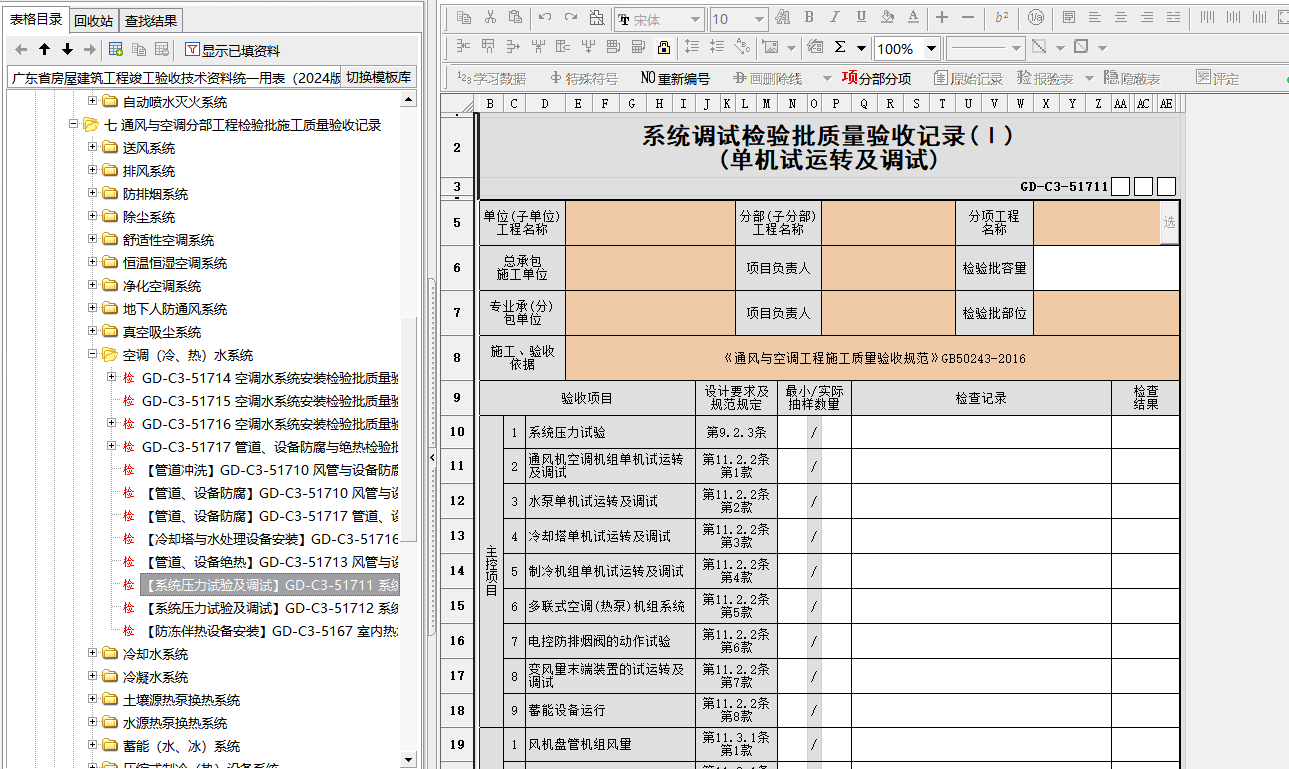Click the Redo arrow icon
The image size is (1289, 769).
pyautogui.click(x=571, y=18)
